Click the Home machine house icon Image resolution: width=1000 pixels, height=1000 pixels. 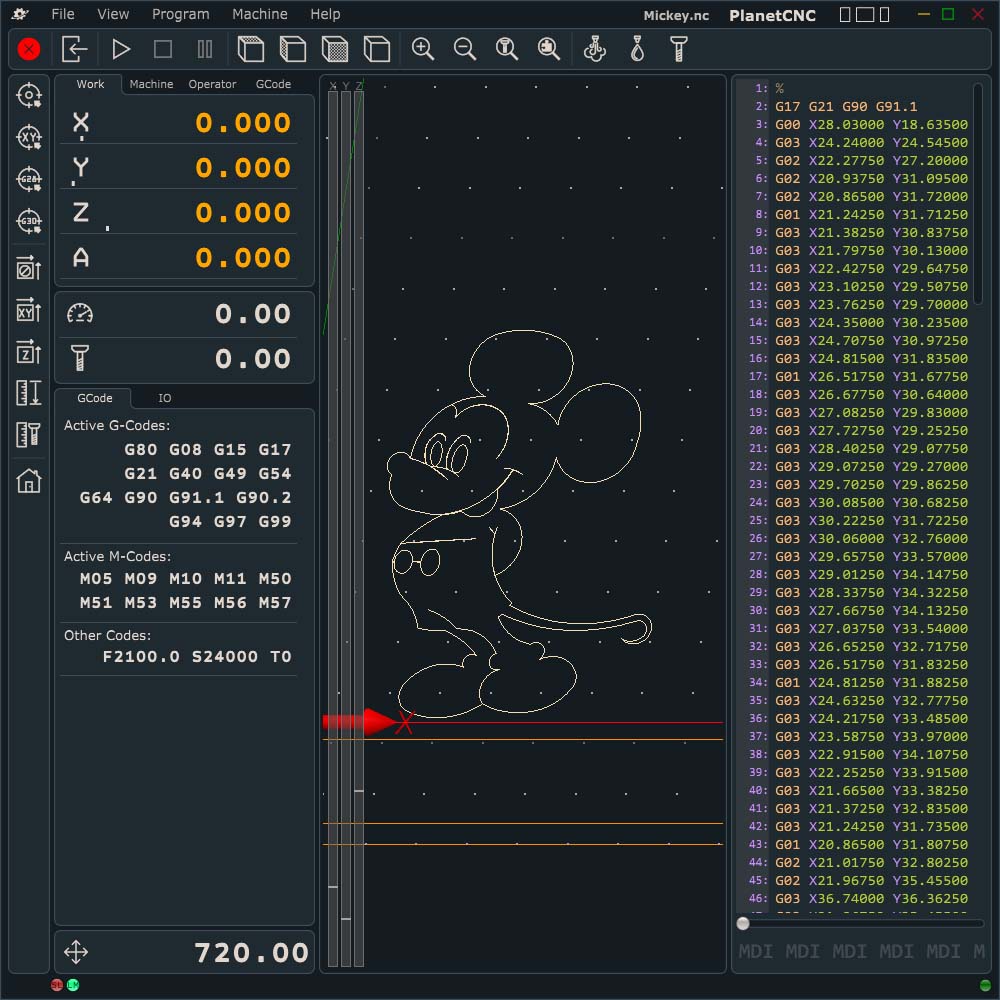click(29, 481)
